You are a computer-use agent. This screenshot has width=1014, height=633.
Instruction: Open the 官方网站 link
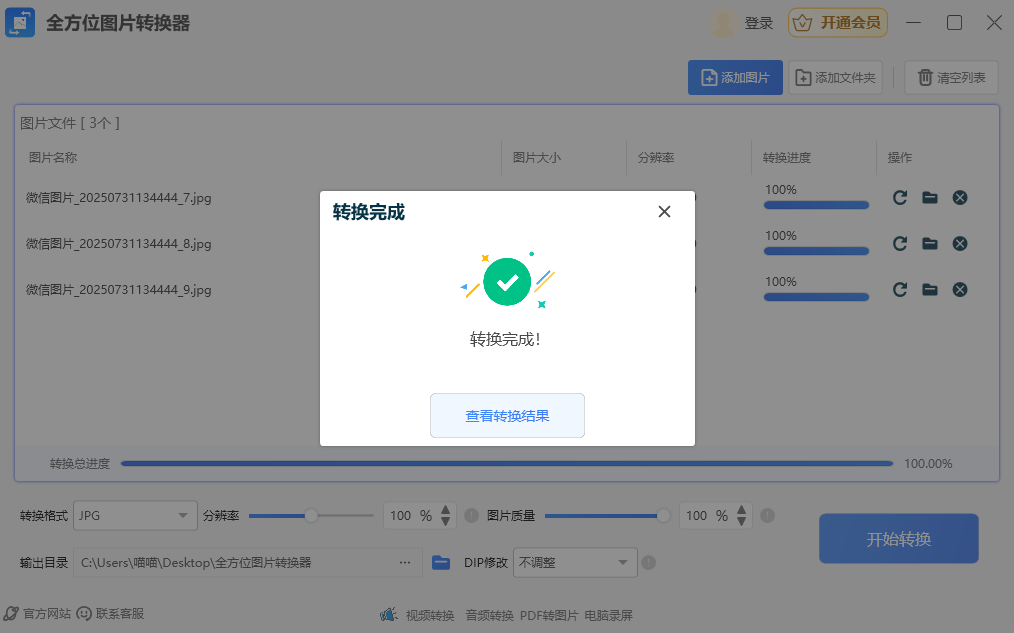(38, 614)
